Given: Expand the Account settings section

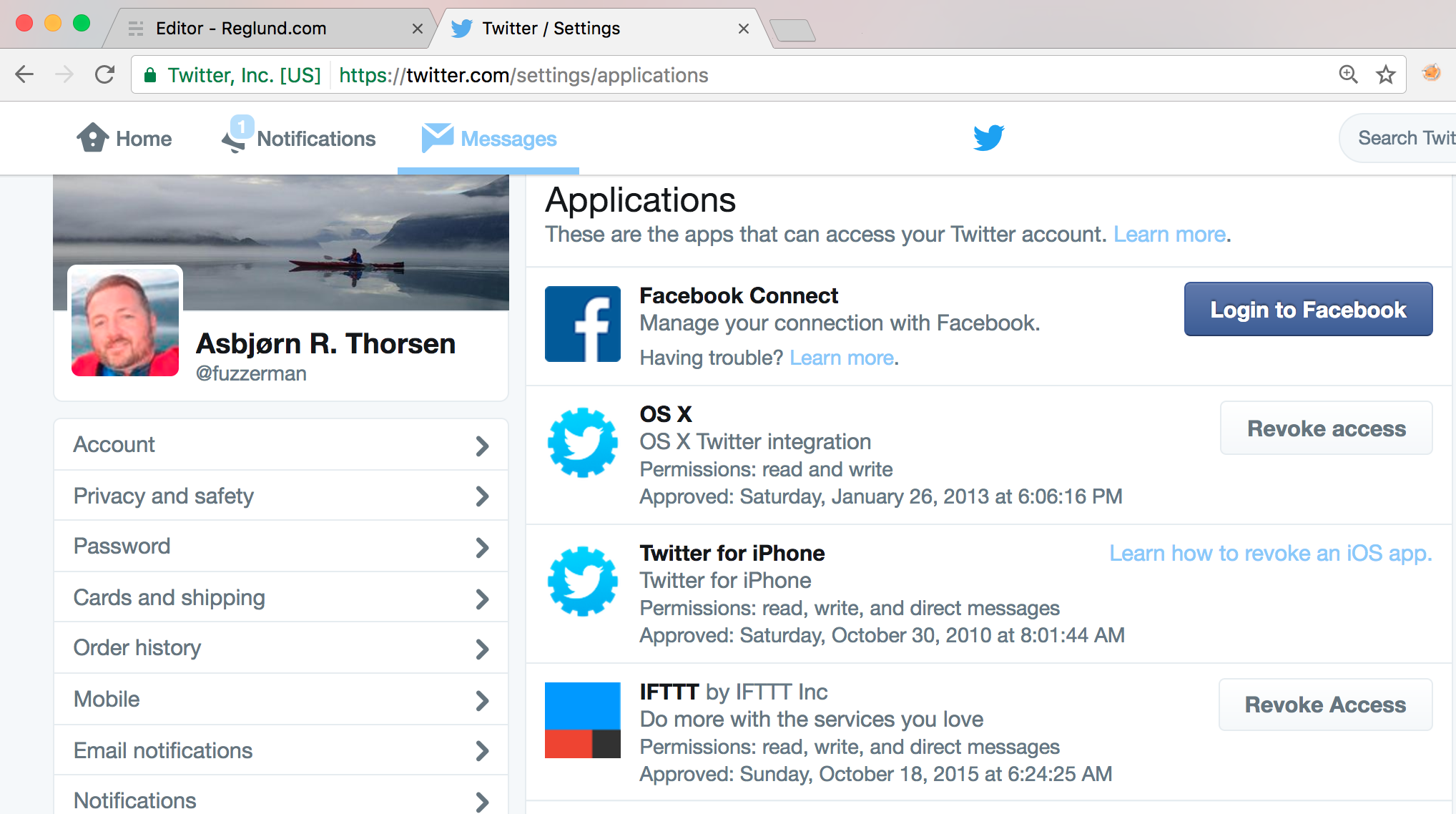Looking at the screenshot, I should click(x=283, y=444).
